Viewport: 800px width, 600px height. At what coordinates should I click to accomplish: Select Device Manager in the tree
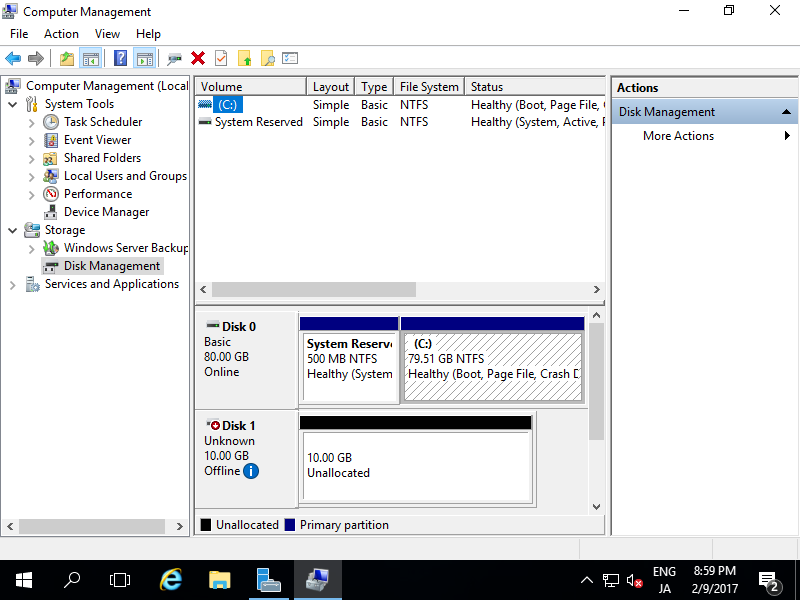point(106,212)
